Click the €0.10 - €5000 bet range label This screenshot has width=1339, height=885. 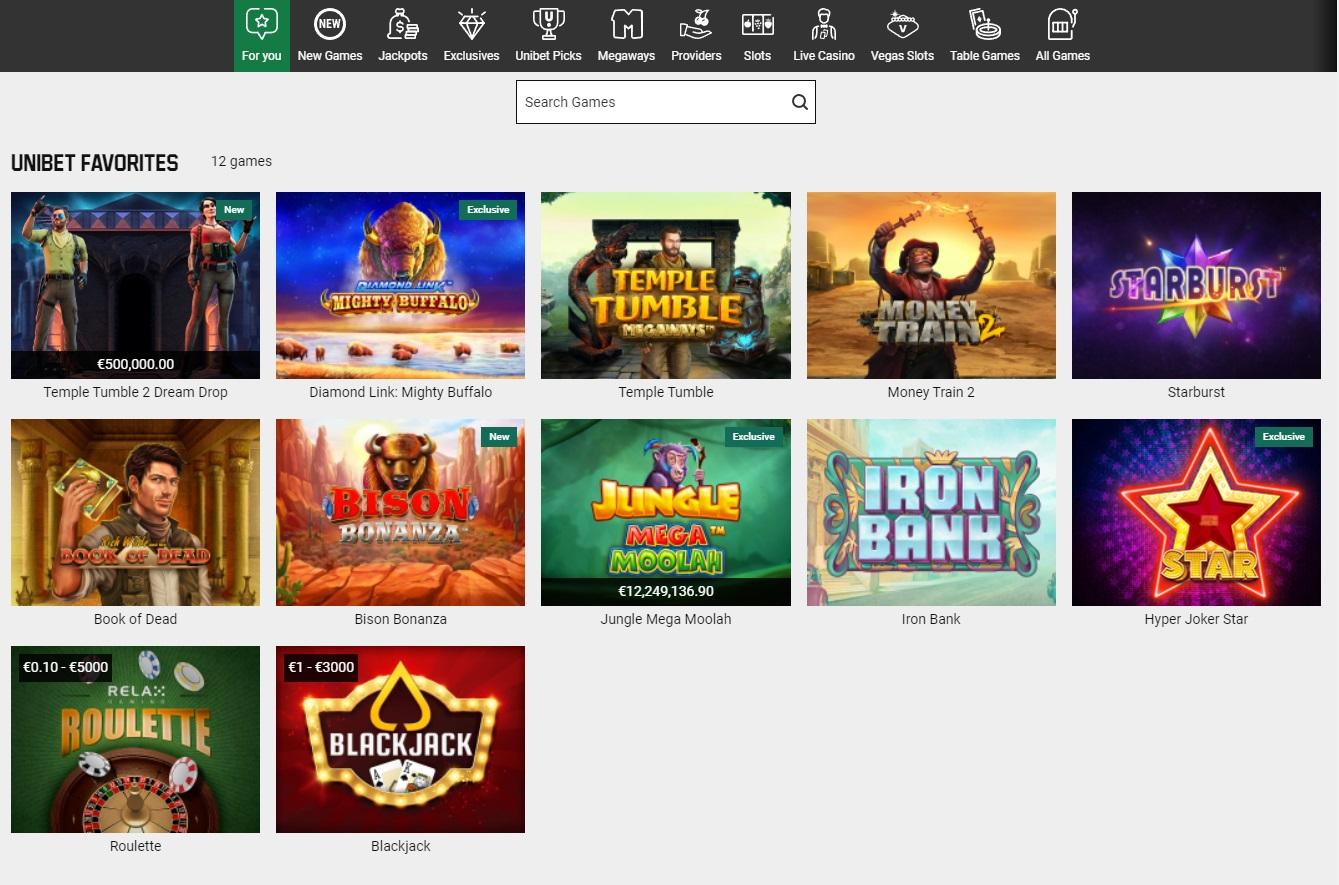[x=66, y=667]
